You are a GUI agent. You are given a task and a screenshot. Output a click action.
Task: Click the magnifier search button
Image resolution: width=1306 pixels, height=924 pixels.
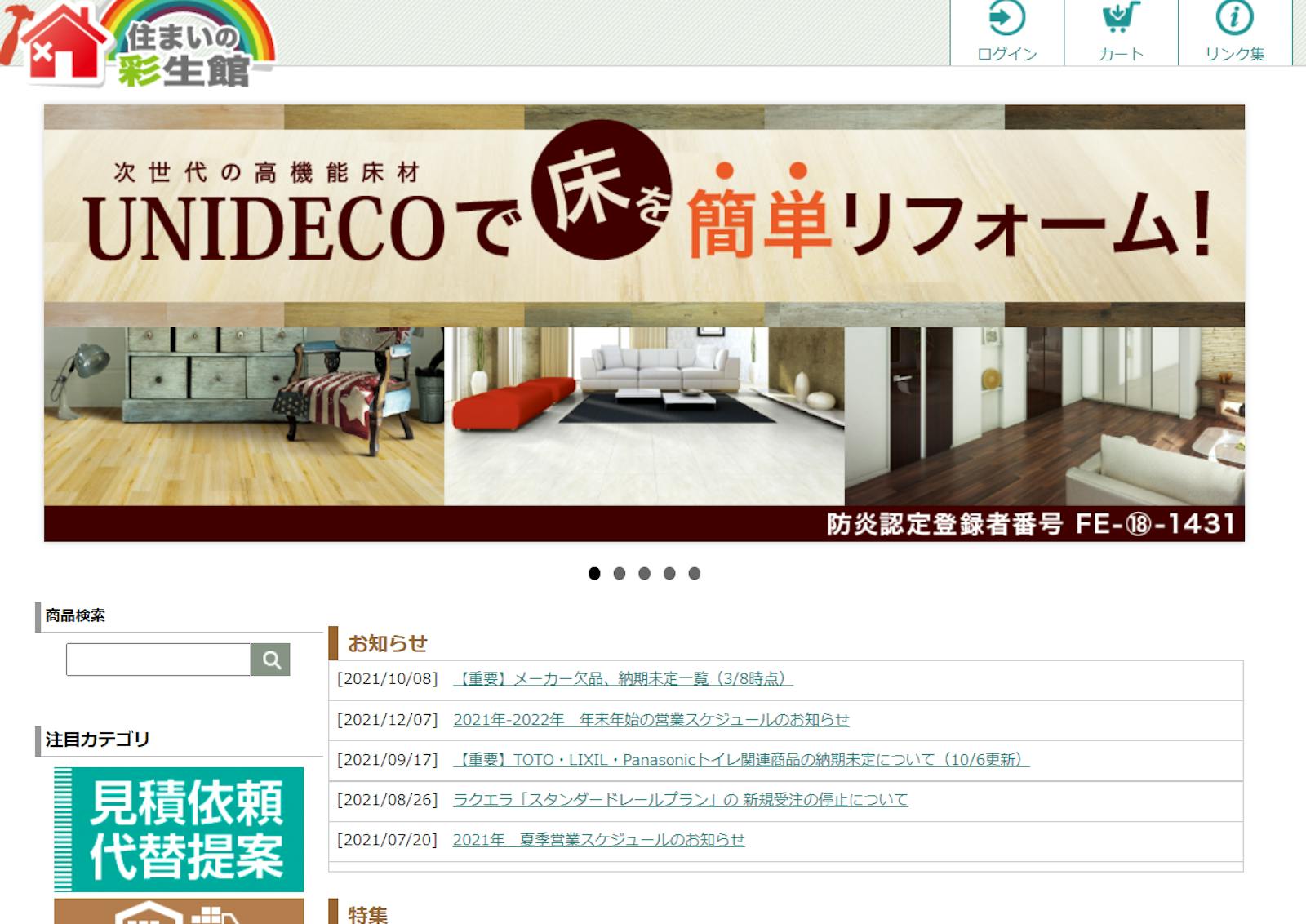coord(271,660)
